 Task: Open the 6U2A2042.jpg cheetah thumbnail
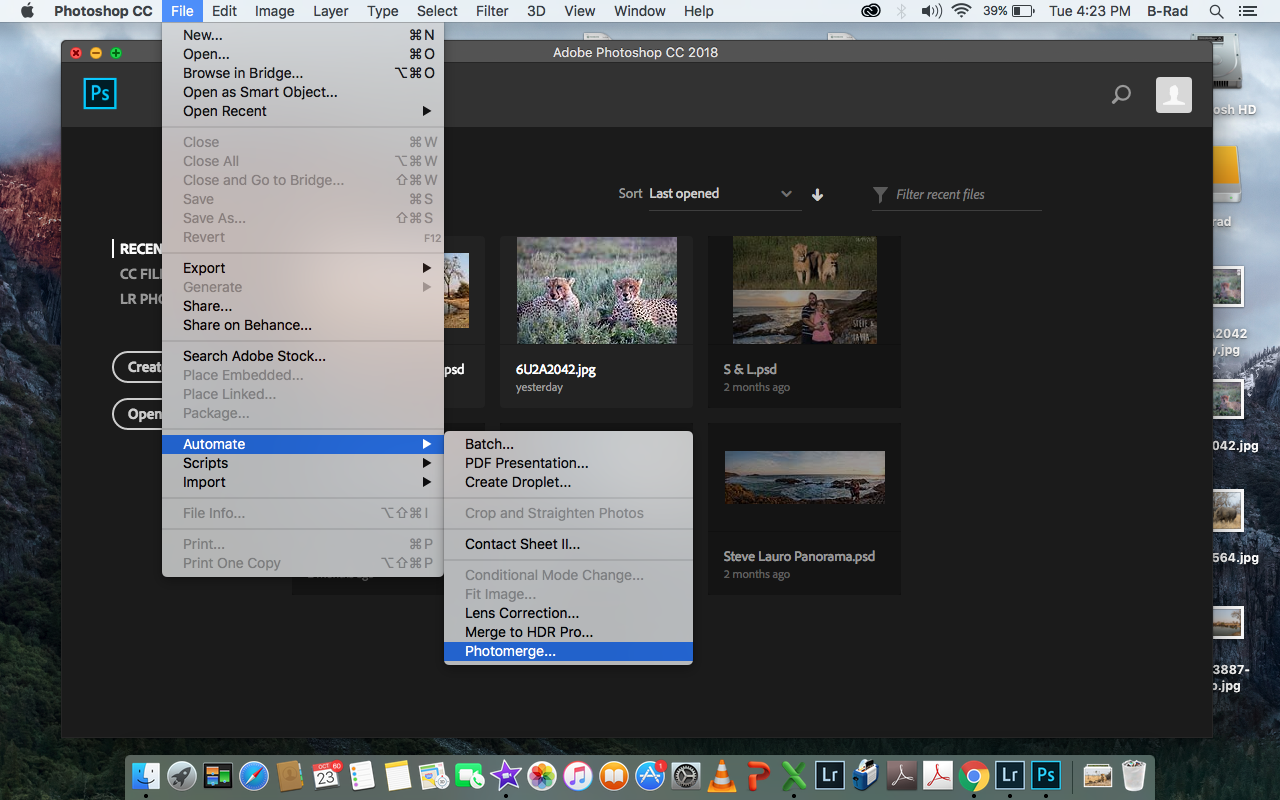(597, 291)
